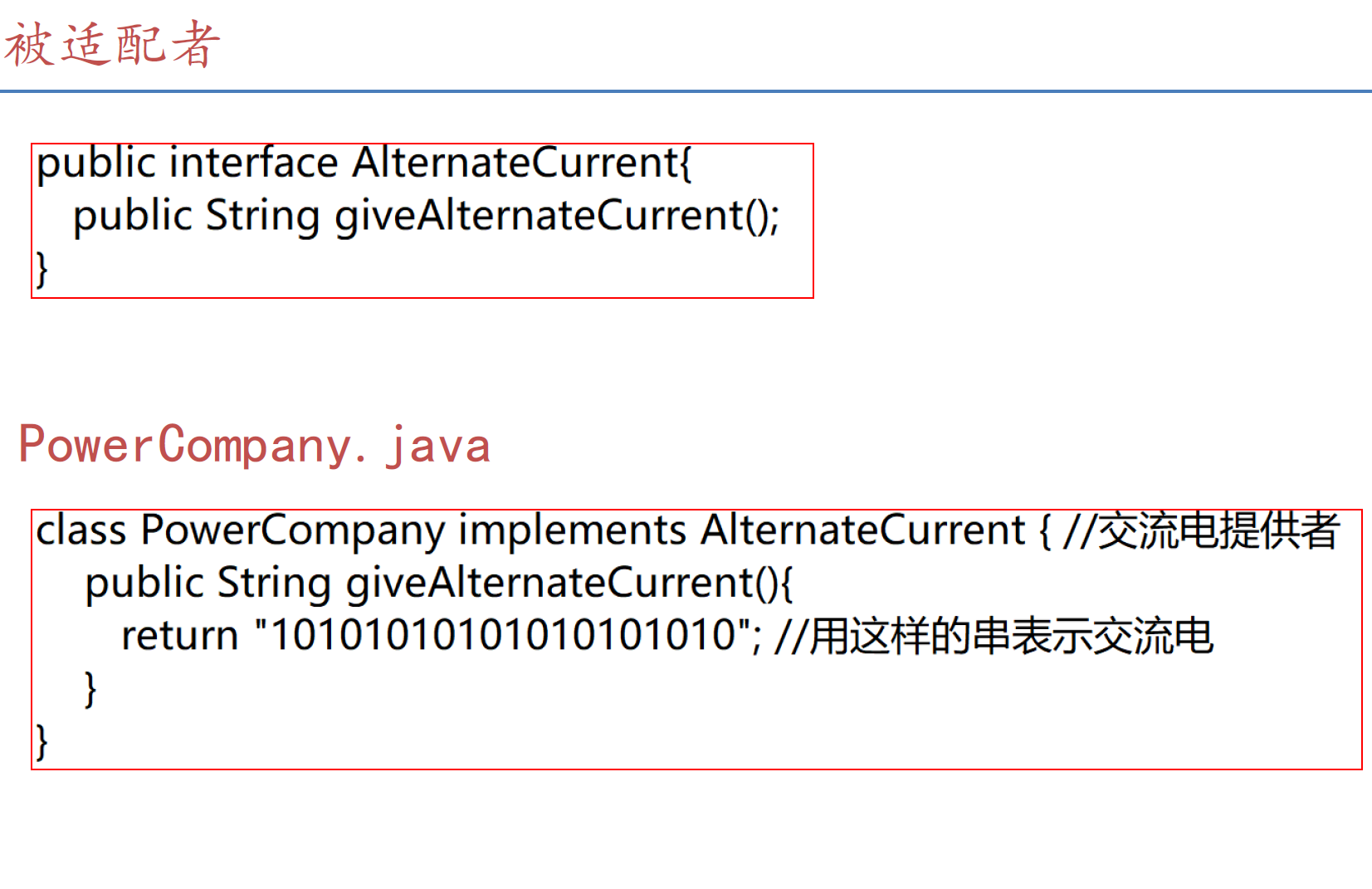Click the word "implements"
The height and width of the screenshot is (889, 1372).
tap(573, 530)
